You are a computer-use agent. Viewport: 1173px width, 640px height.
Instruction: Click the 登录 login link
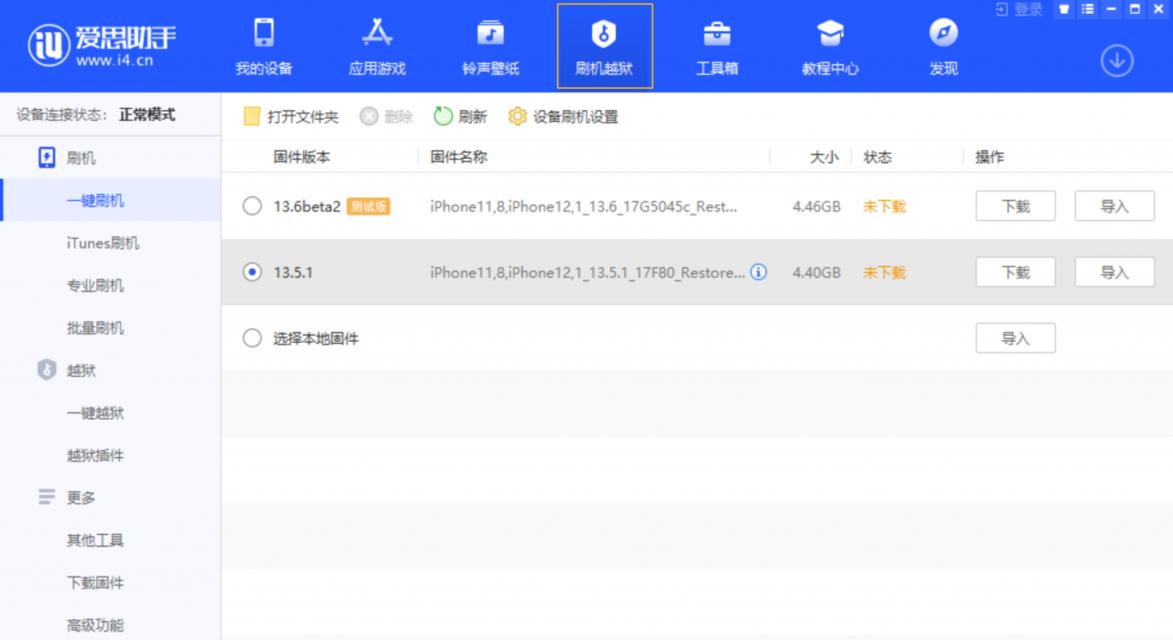pos(1020,9)
